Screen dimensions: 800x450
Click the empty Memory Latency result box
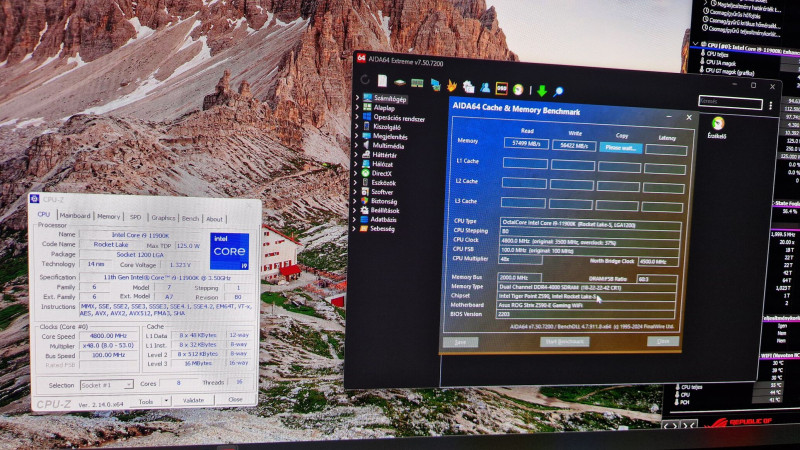pyautogui.click(x=666, y=149)
